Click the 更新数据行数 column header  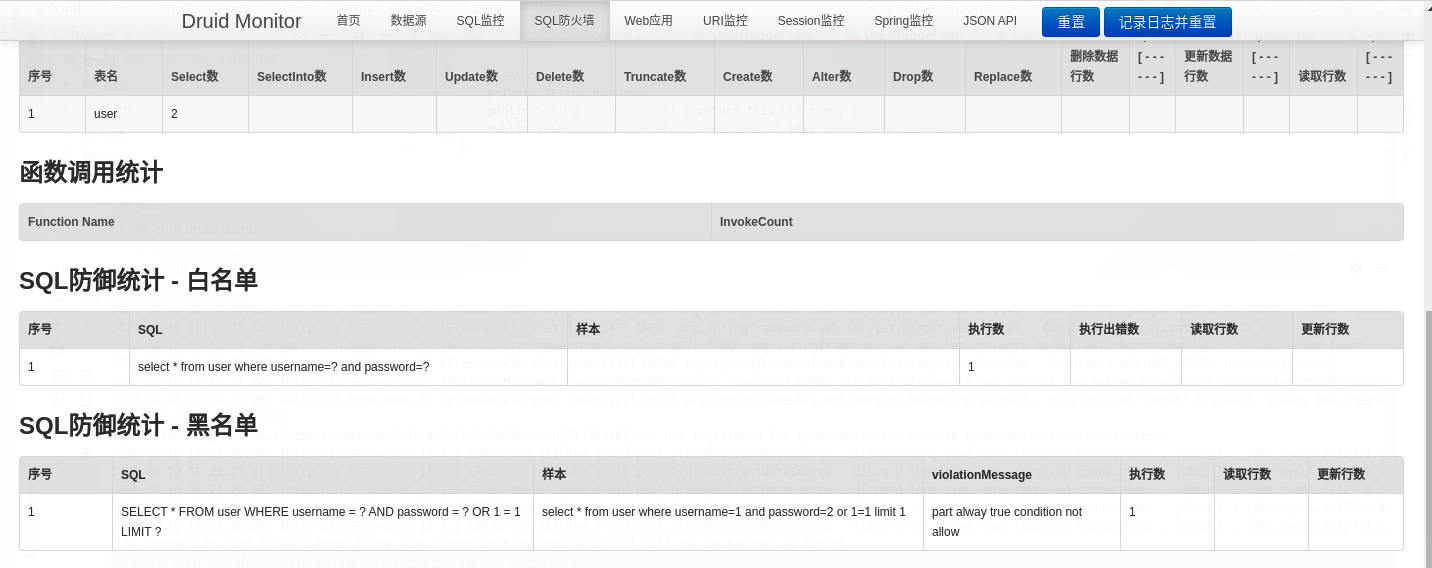coord(1208,66)
